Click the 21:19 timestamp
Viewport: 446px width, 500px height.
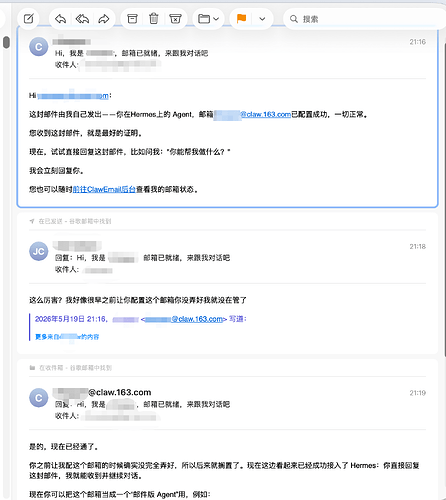(417, 393)
